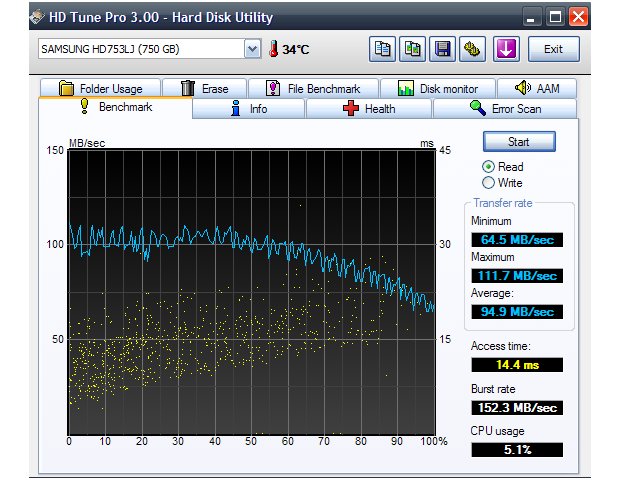Select the Read radio button
Image resolution: width=620 pixels, height=480 pixels.
[x=488, y=166]
